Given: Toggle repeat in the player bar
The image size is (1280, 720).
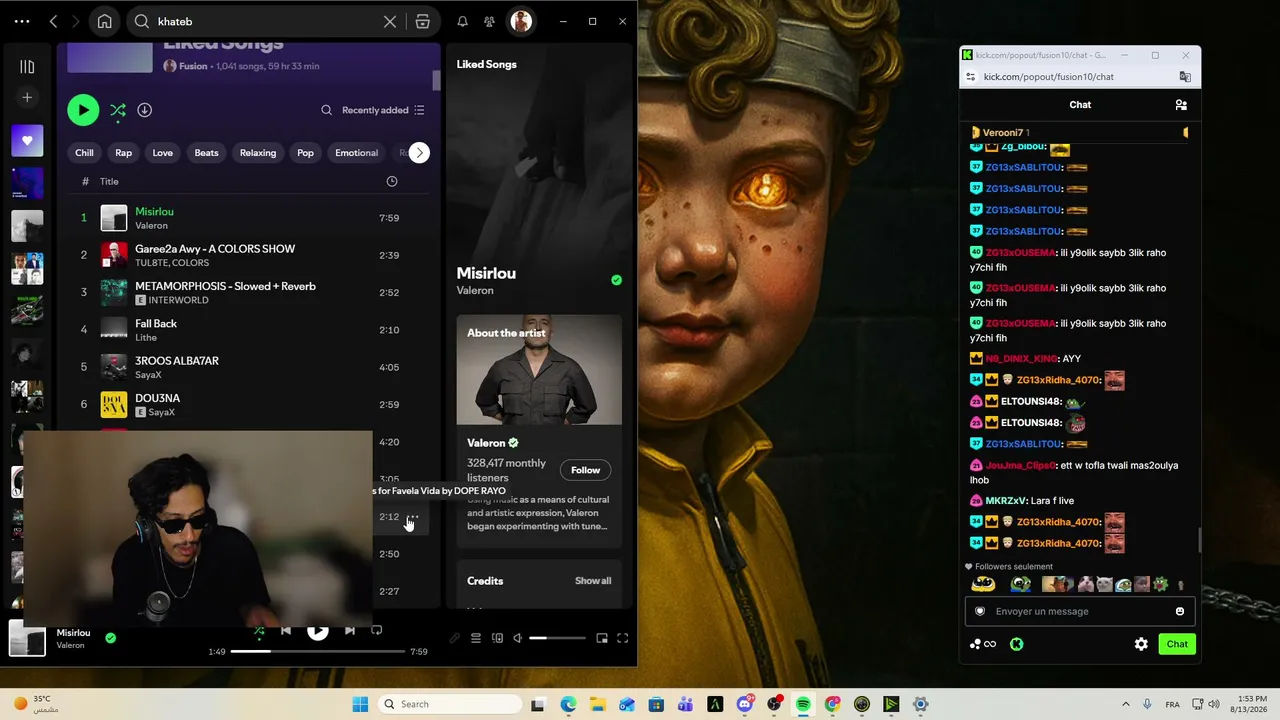Looking at the screenshot, I should click(377, 630).
